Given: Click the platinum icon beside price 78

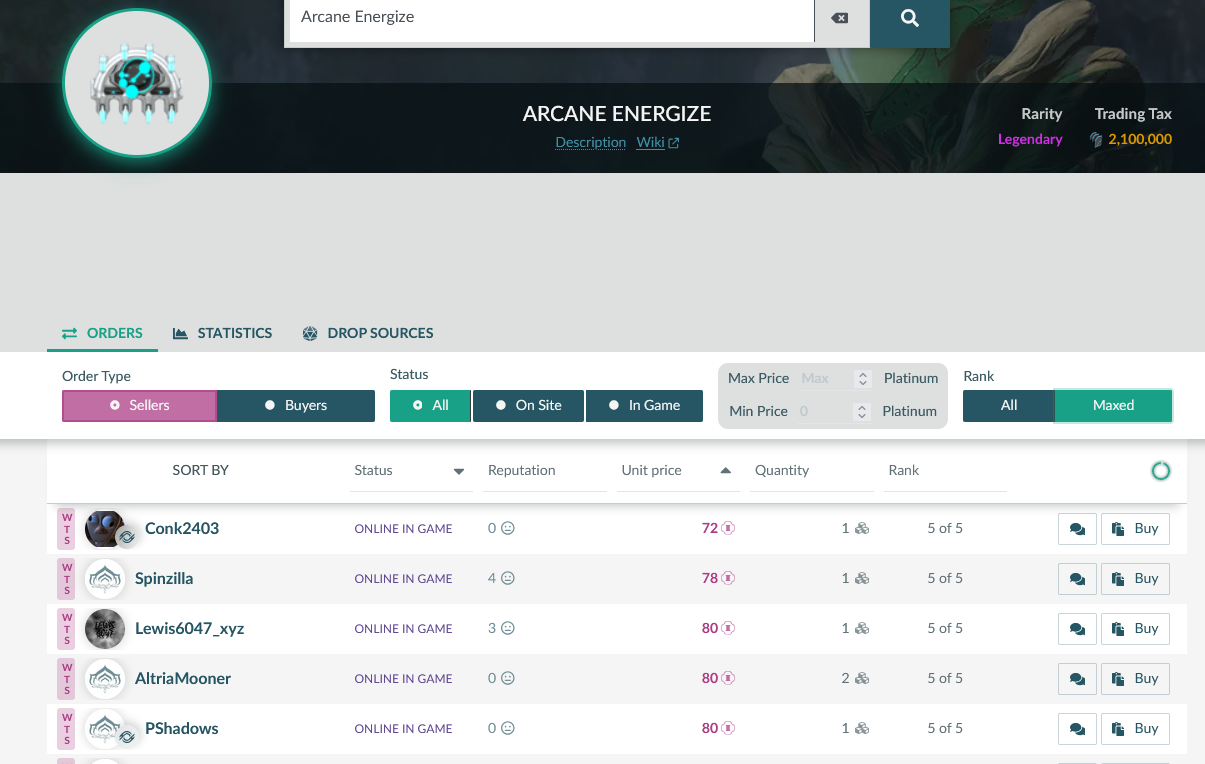Looking at the screenshot, I should (x=728, y=578).
